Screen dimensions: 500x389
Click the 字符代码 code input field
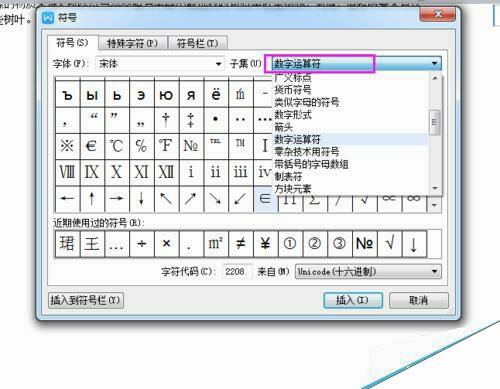(236, 272)
